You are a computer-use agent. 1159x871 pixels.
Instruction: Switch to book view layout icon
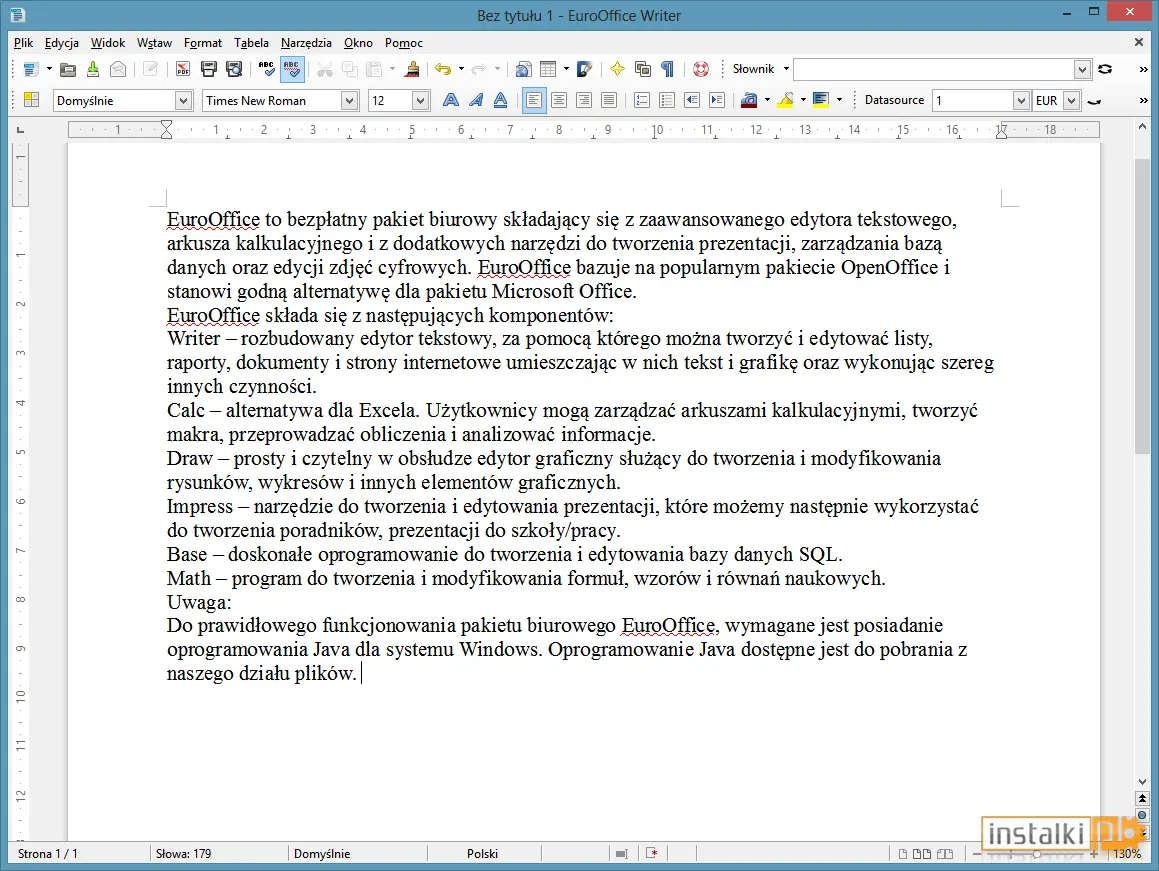pos(945,854)
